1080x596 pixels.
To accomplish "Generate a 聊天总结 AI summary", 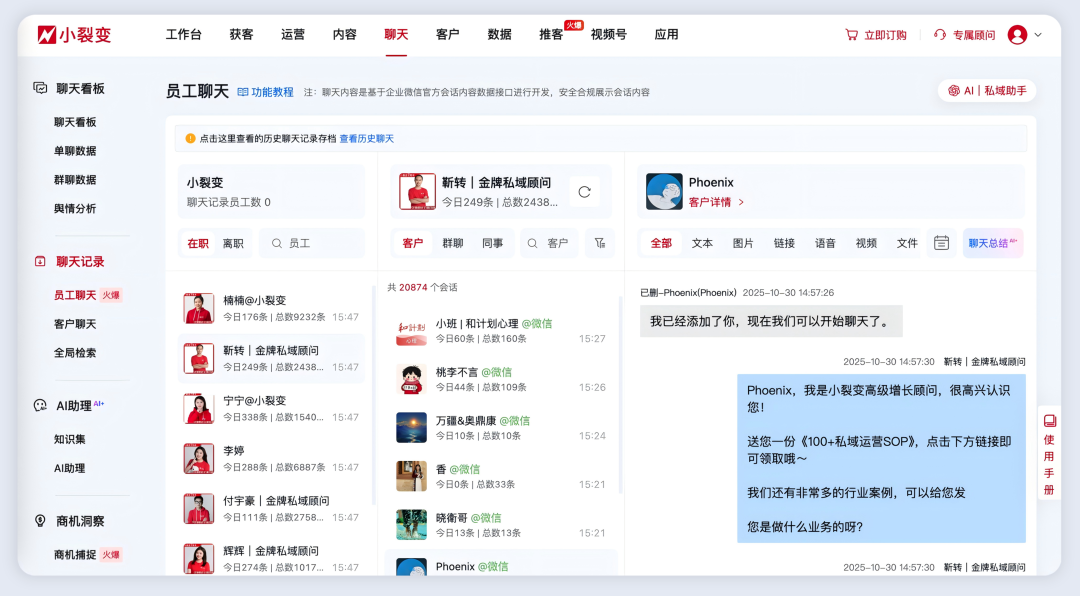I will (991, 242).
